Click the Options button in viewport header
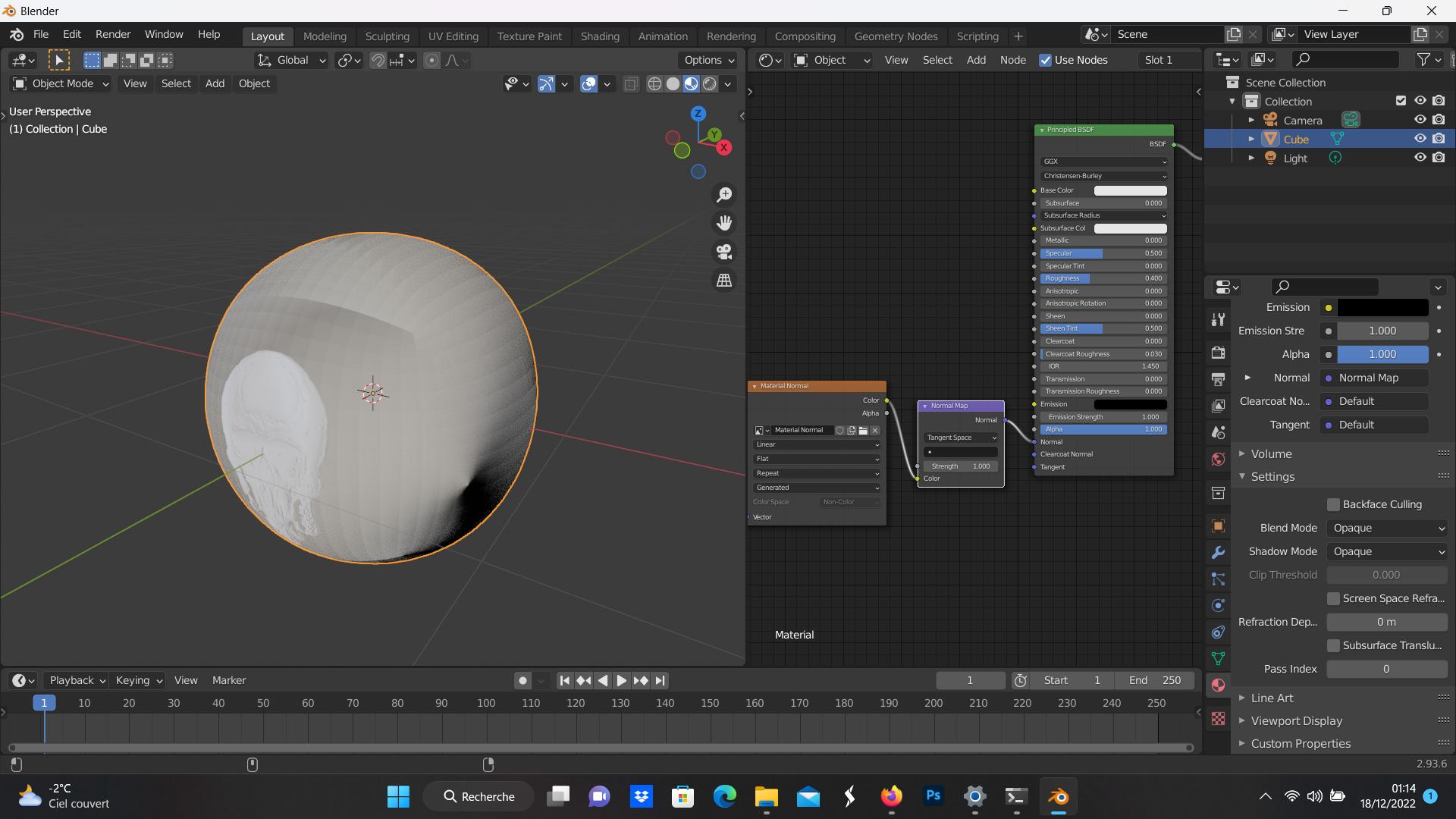The image size is (1456, 819). coord(709,61)
